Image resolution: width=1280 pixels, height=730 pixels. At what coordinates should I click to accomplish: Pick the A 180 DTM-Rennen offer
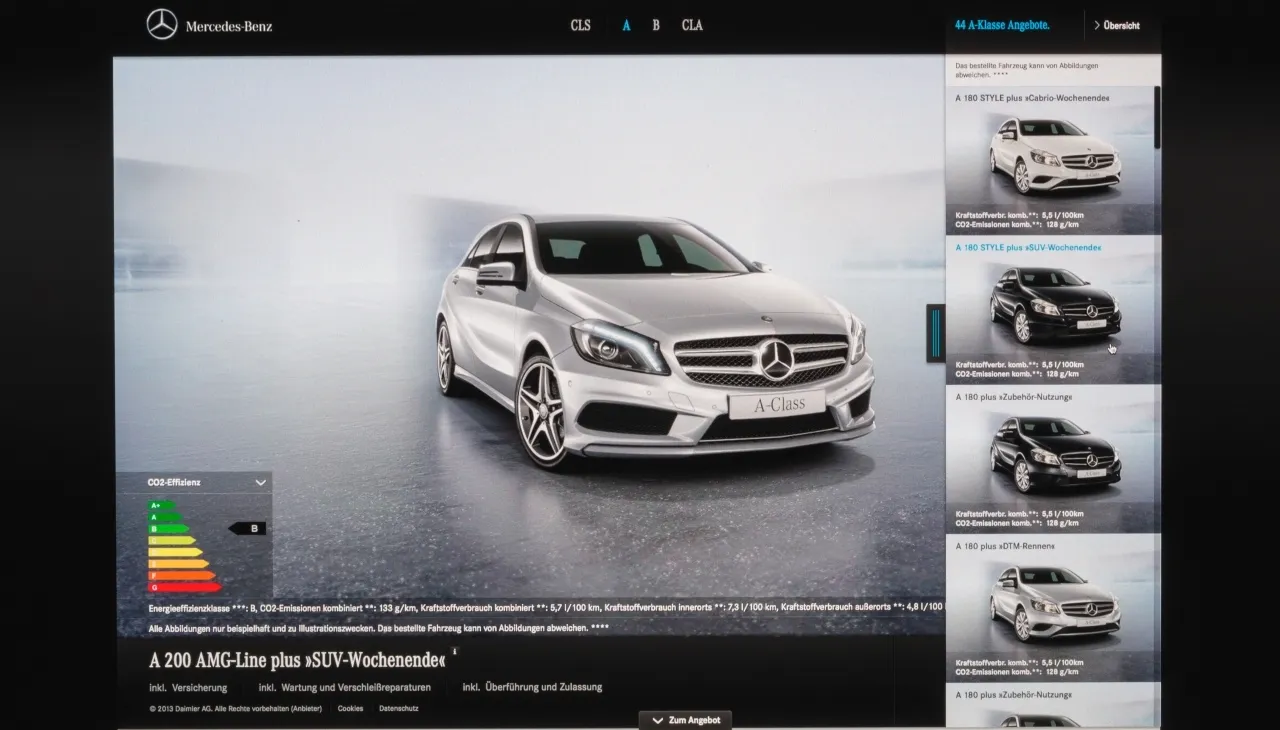click(1050, 605)
